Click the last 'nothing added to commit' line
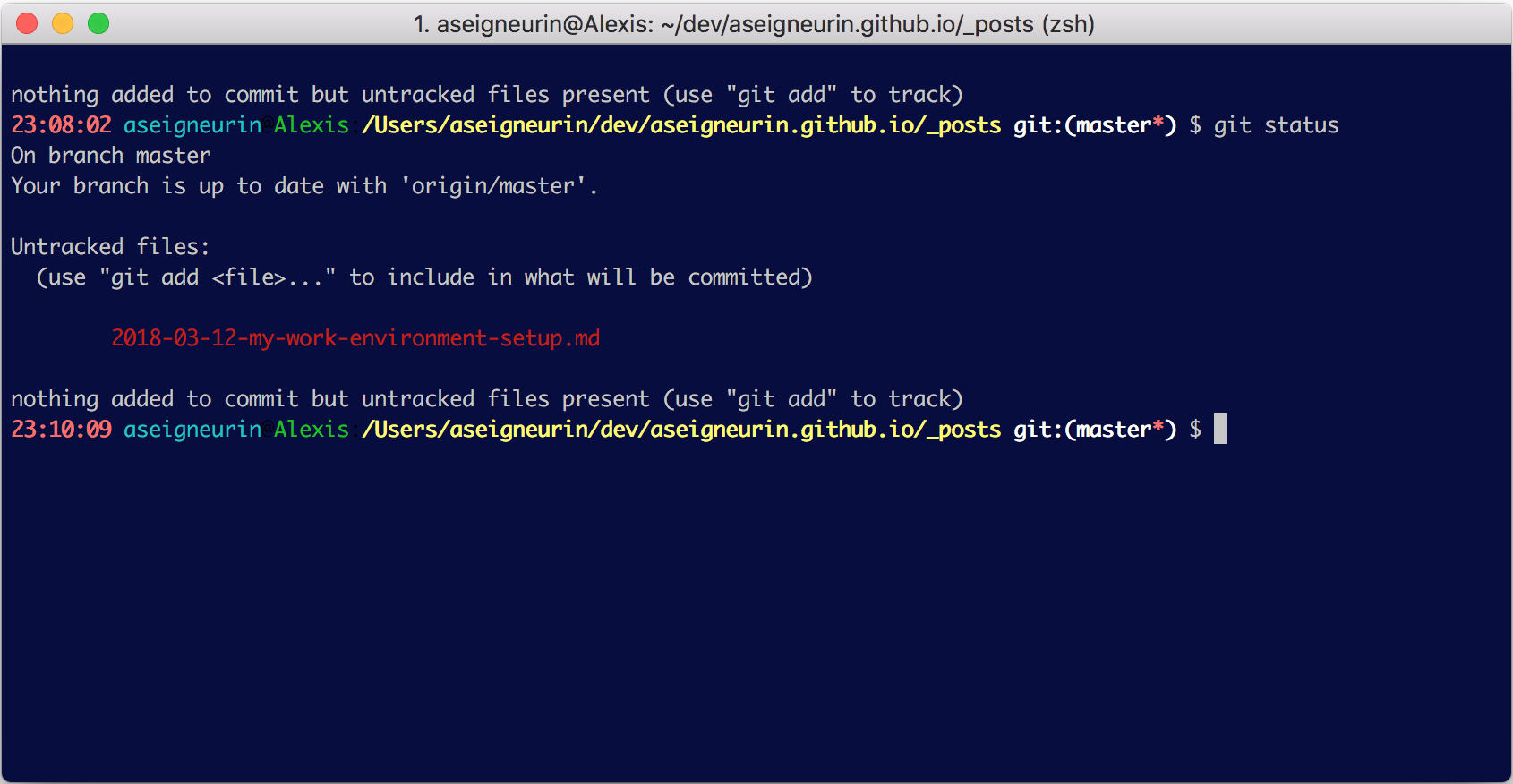Viewport: 1513px width, 784px height. pos(487,399)
